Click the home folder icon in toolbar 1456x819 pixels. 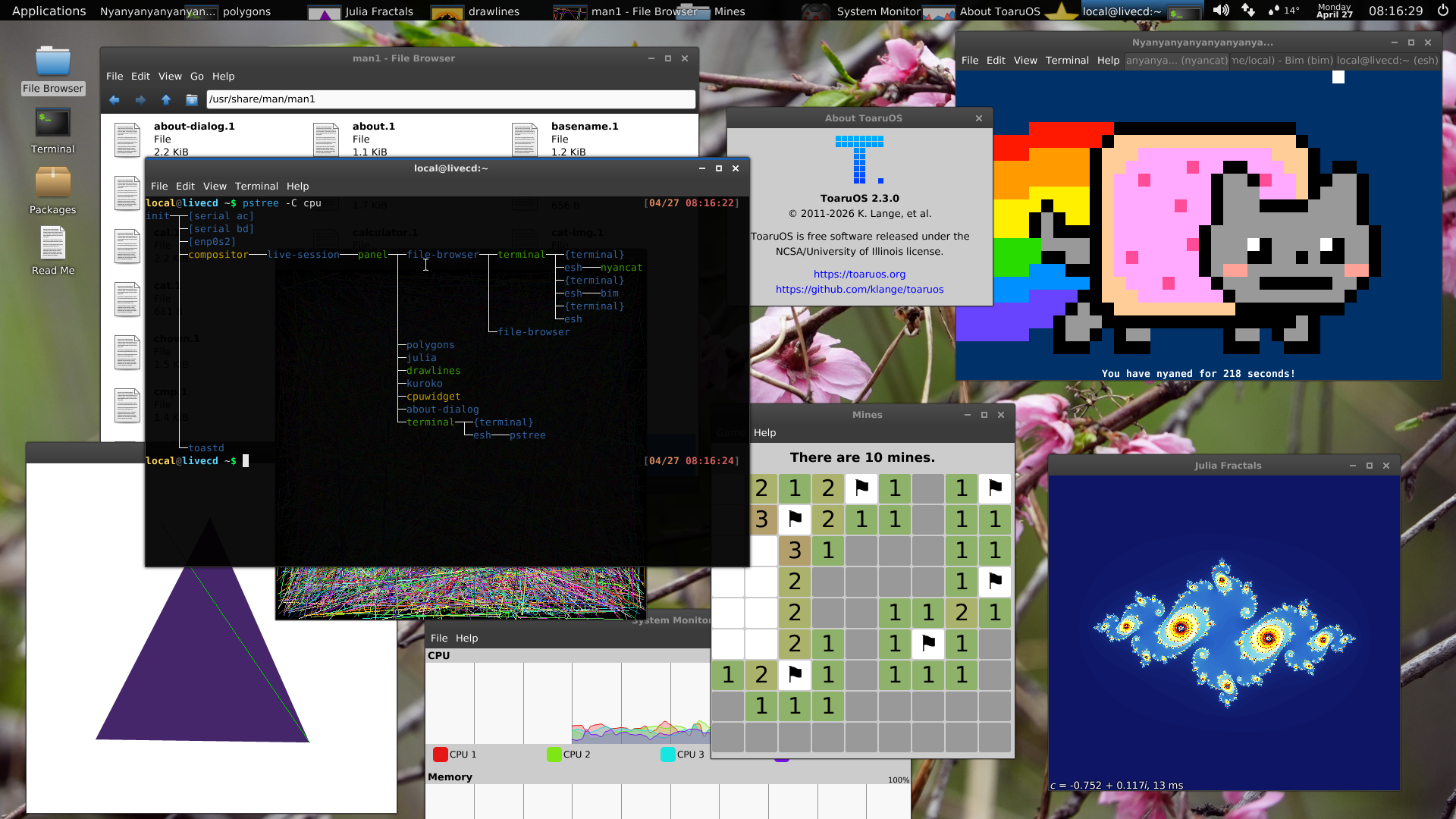pyautogui.click(x=192, y=99)
